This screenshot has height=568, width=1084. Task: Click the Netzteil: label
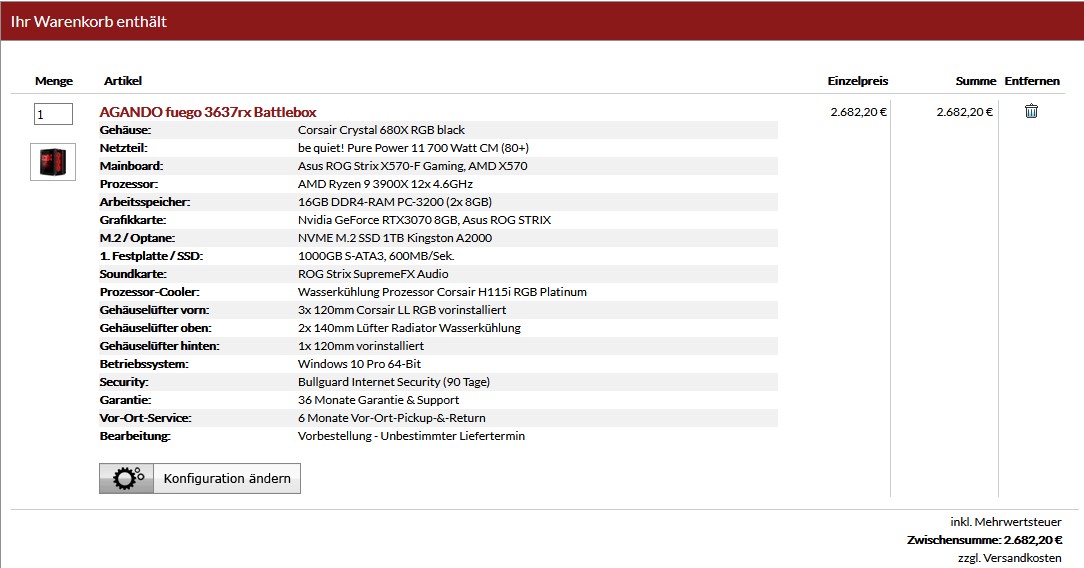[x=124, y=148]
